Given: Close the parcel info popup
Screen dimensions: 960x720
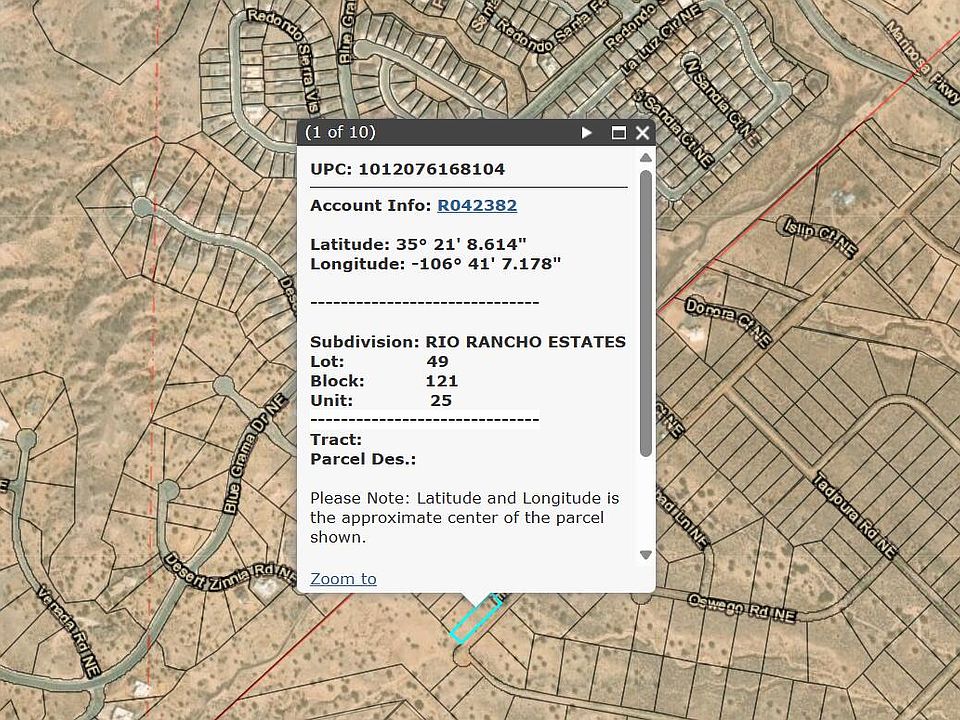Looking at the screenshot, I should click(642, 132).
